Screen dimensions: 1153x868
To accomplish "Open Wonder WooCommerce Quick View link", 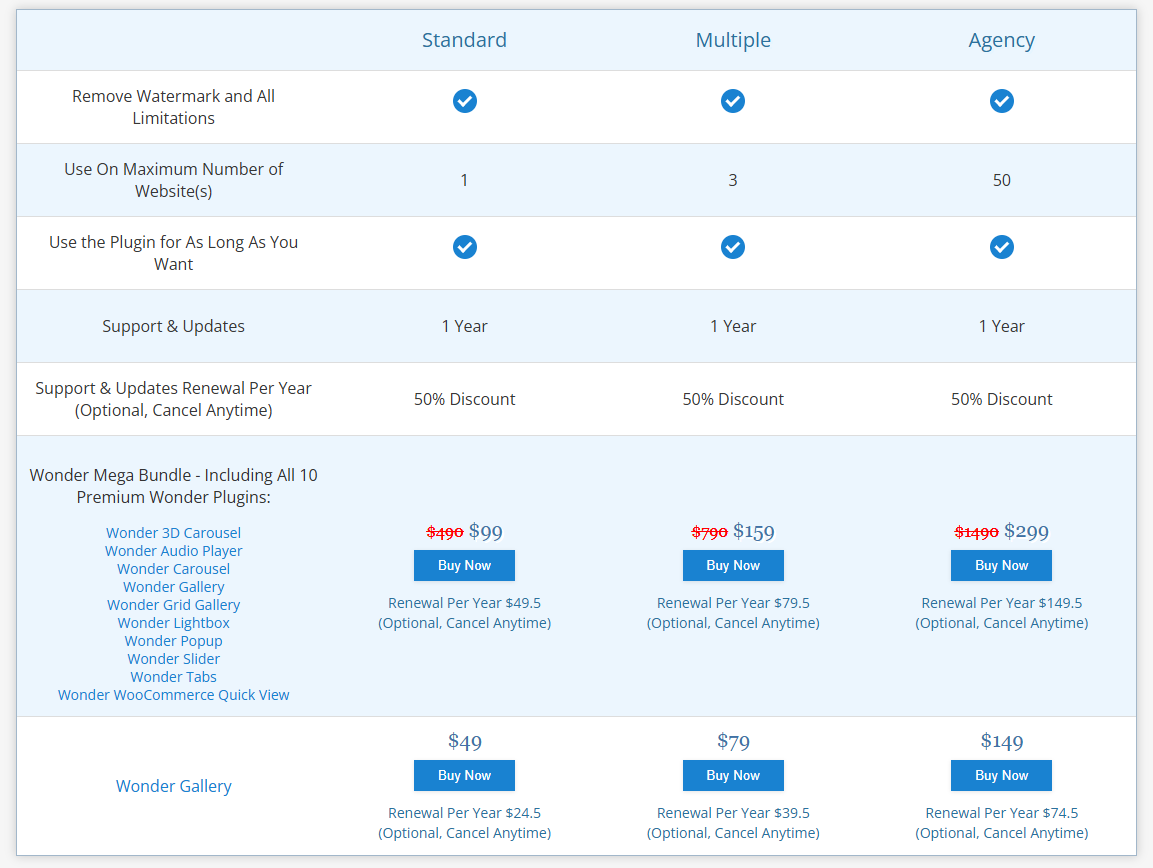I will pos(174,695).
